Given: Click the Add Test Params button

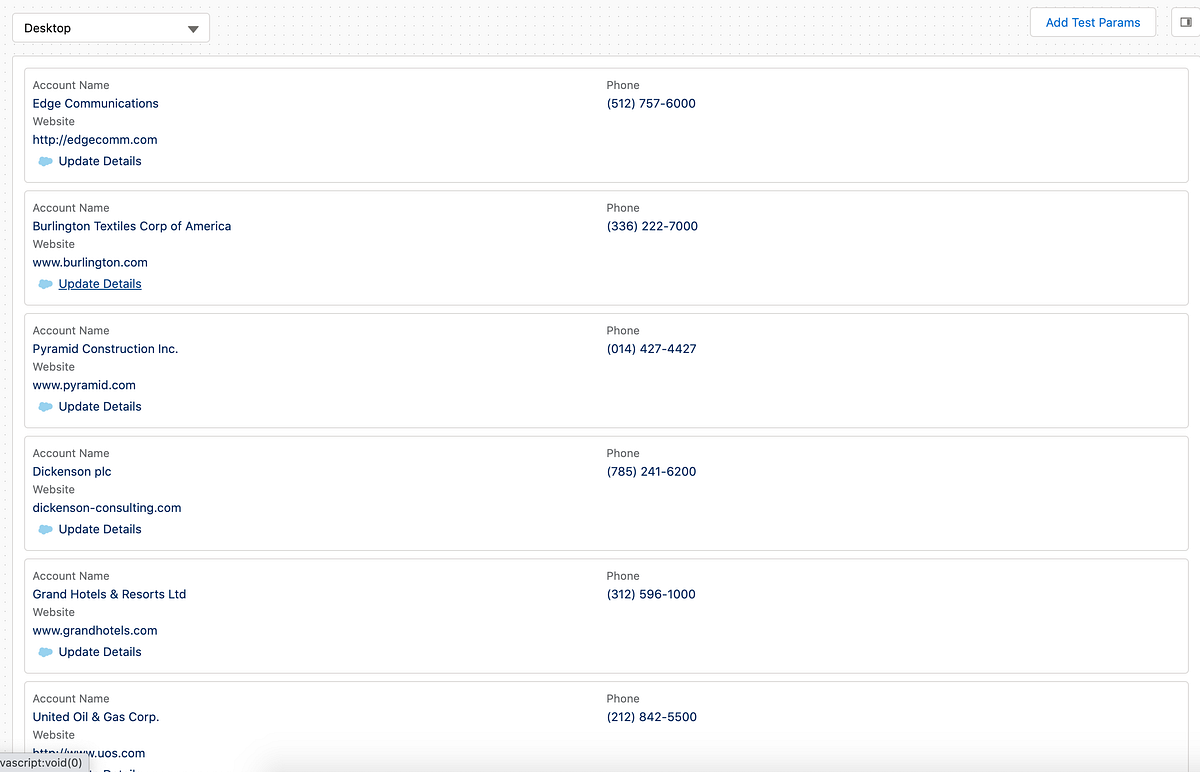Looking at the screenshot, I should [x=1092, y=23].
